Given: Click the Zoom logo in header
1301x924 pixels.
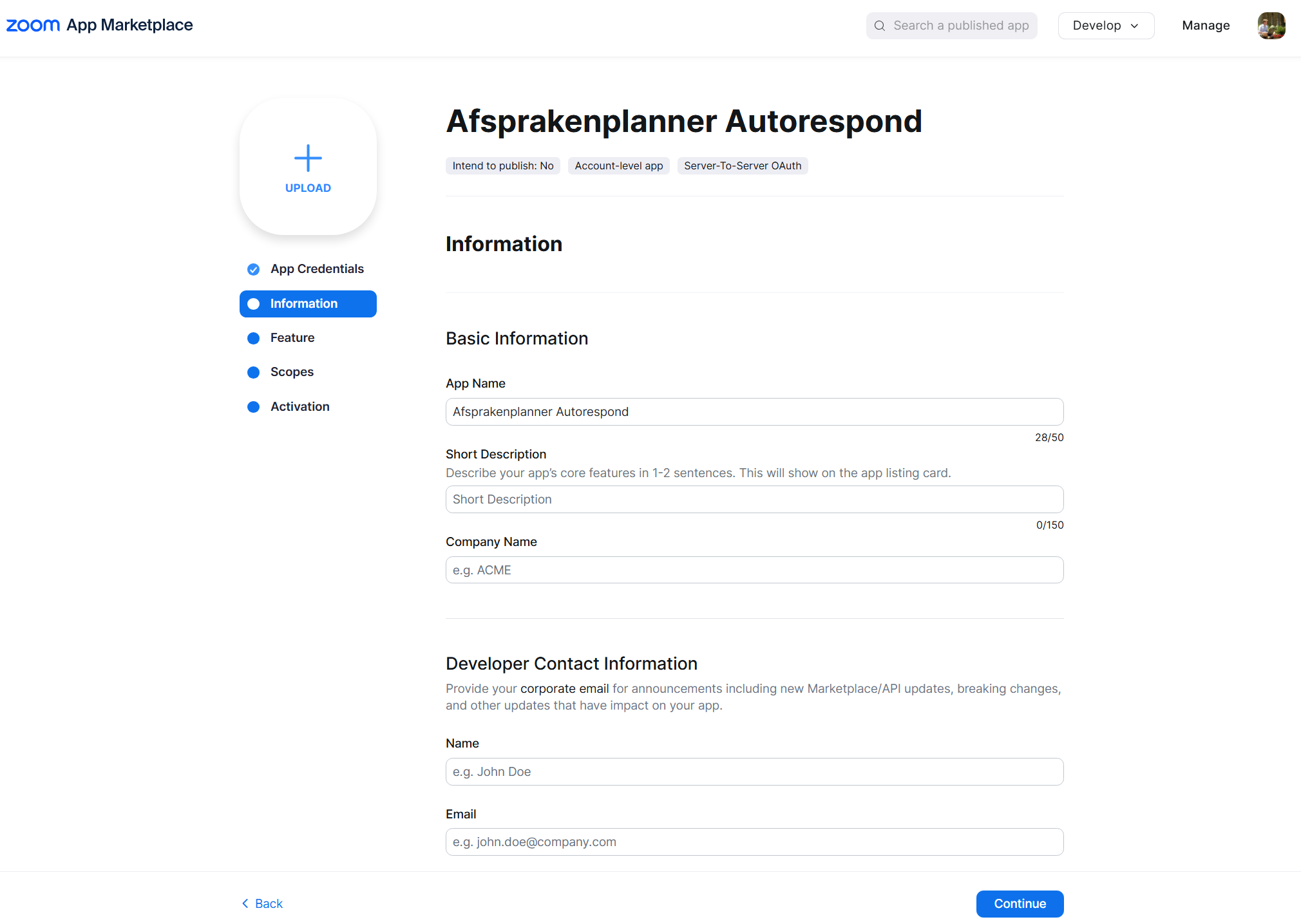Looking at the screenshot, I should click(x=33, y=25).
